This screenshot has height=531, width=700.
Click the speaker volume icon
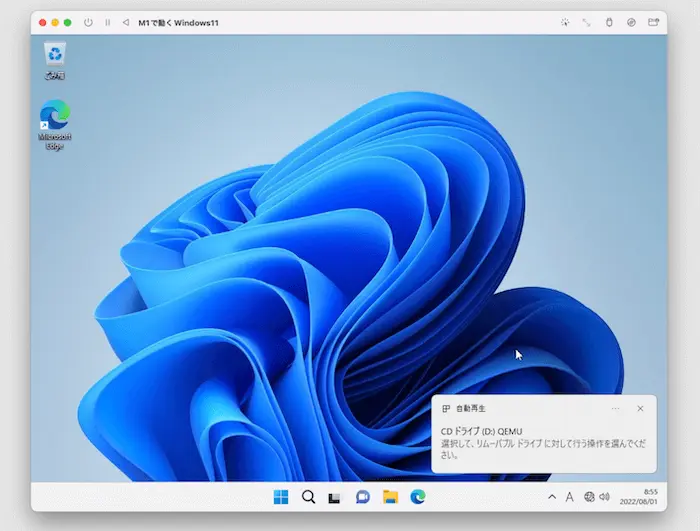(604, 497)
